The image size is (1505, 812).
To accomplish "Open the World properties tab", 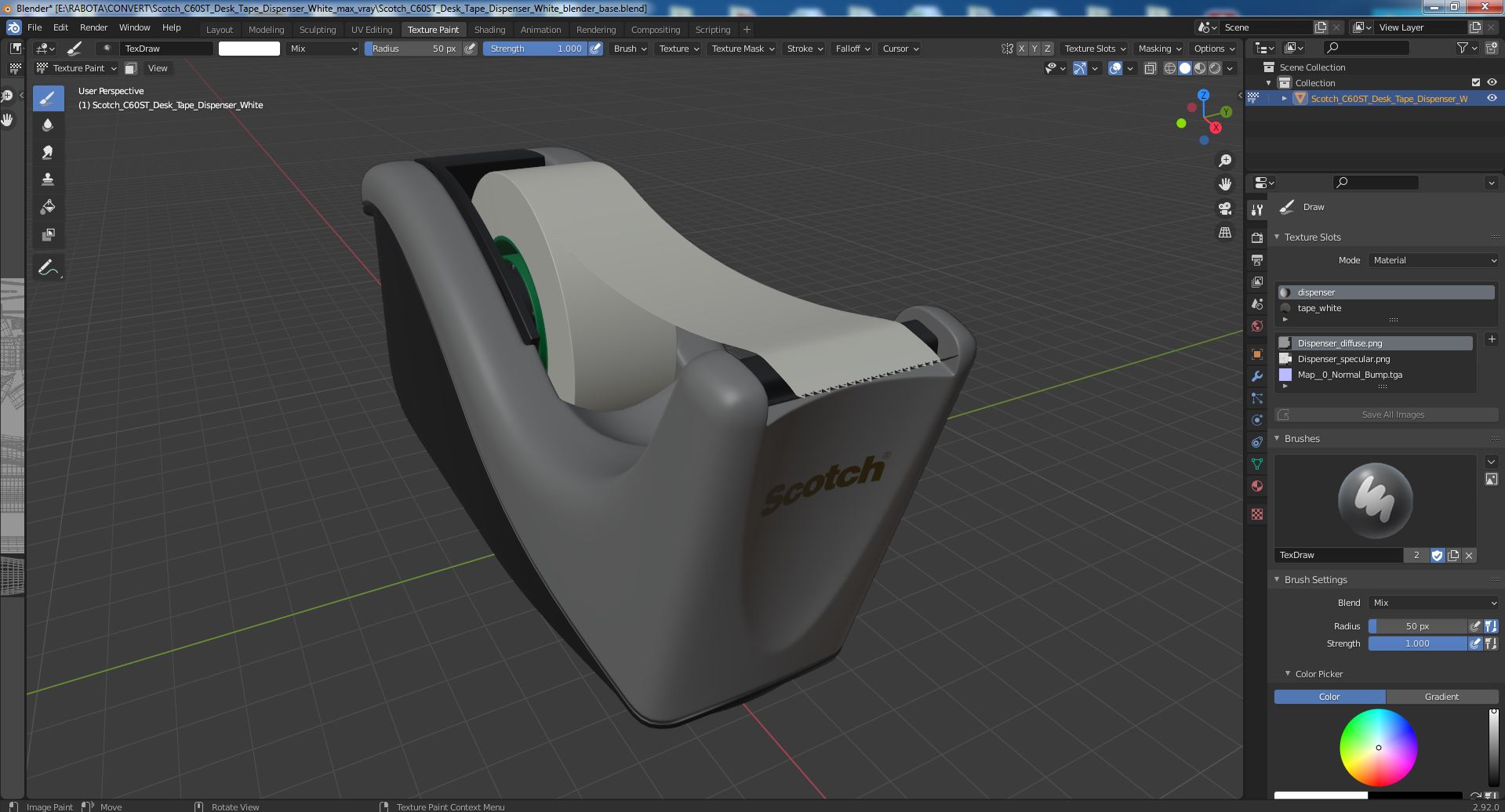I will [1257, 325].
